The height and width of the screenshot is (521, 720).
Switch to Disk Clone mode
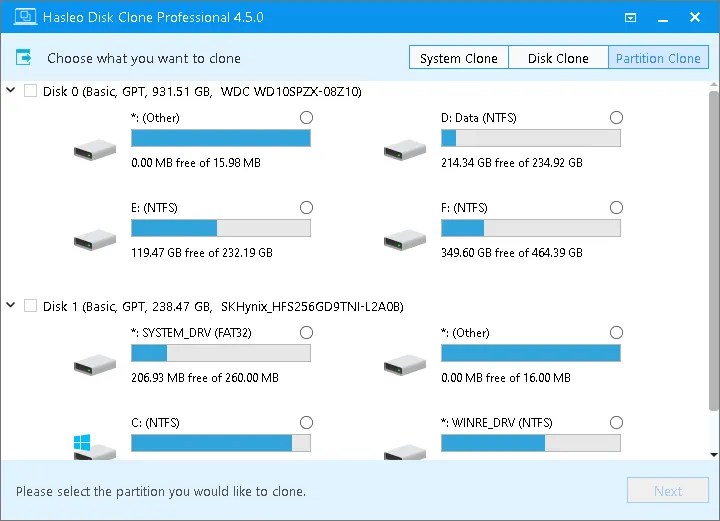558,58
